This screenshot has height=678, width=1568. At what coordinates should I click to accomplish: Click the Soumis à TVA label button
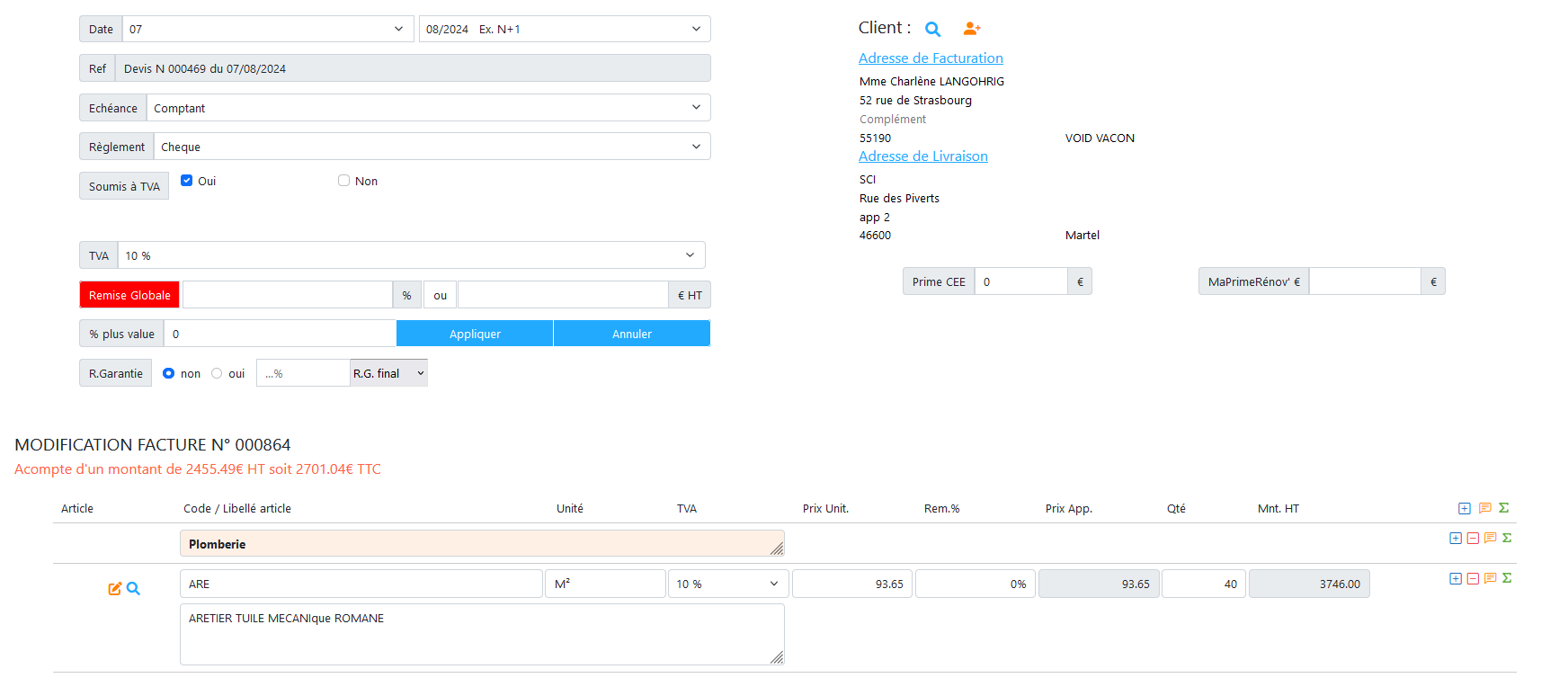click(x=124, y=186)
